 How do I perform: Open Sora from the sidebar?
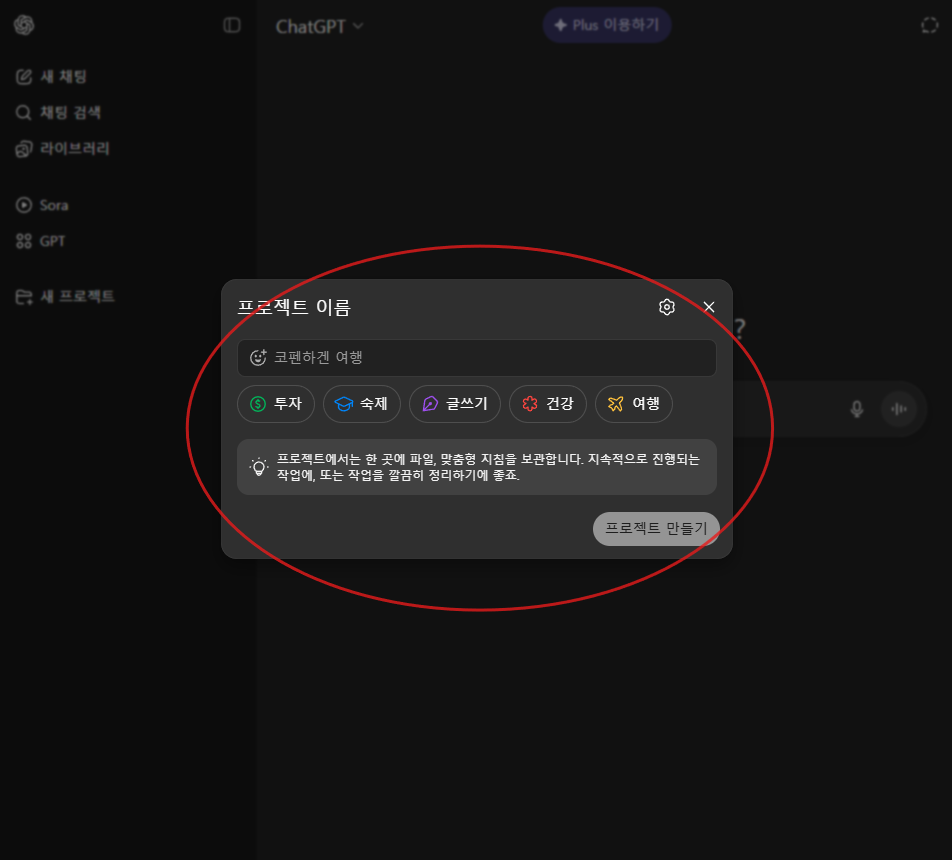pyautogui.click(x=53, y=205)
